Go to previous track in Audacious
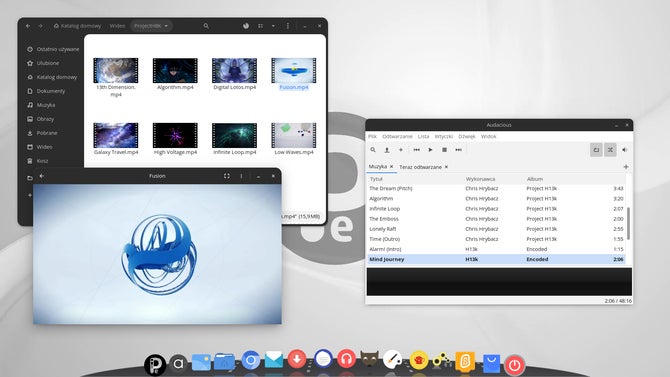 pos(416,150)
